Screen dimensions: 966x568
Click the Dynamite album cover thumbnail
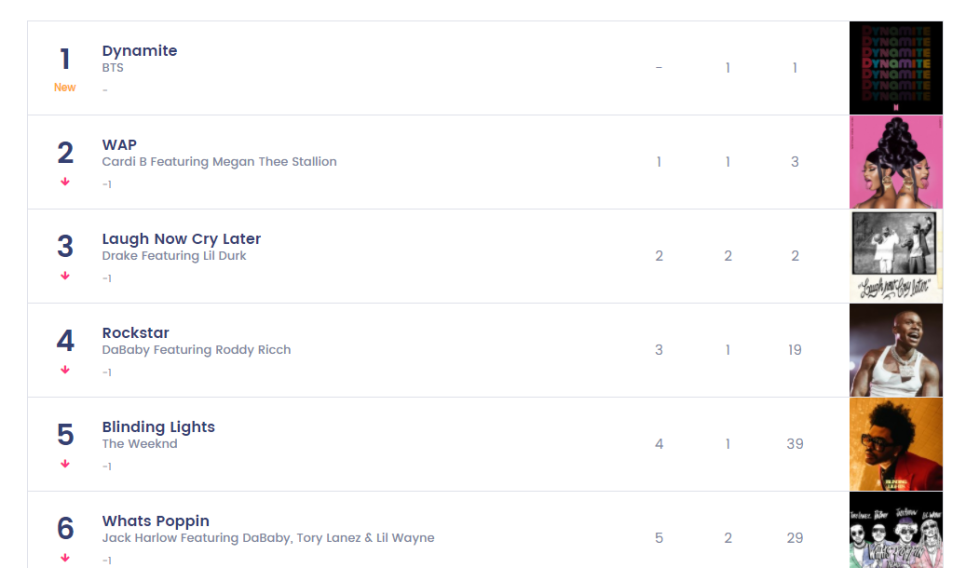(x=896, y=68)
